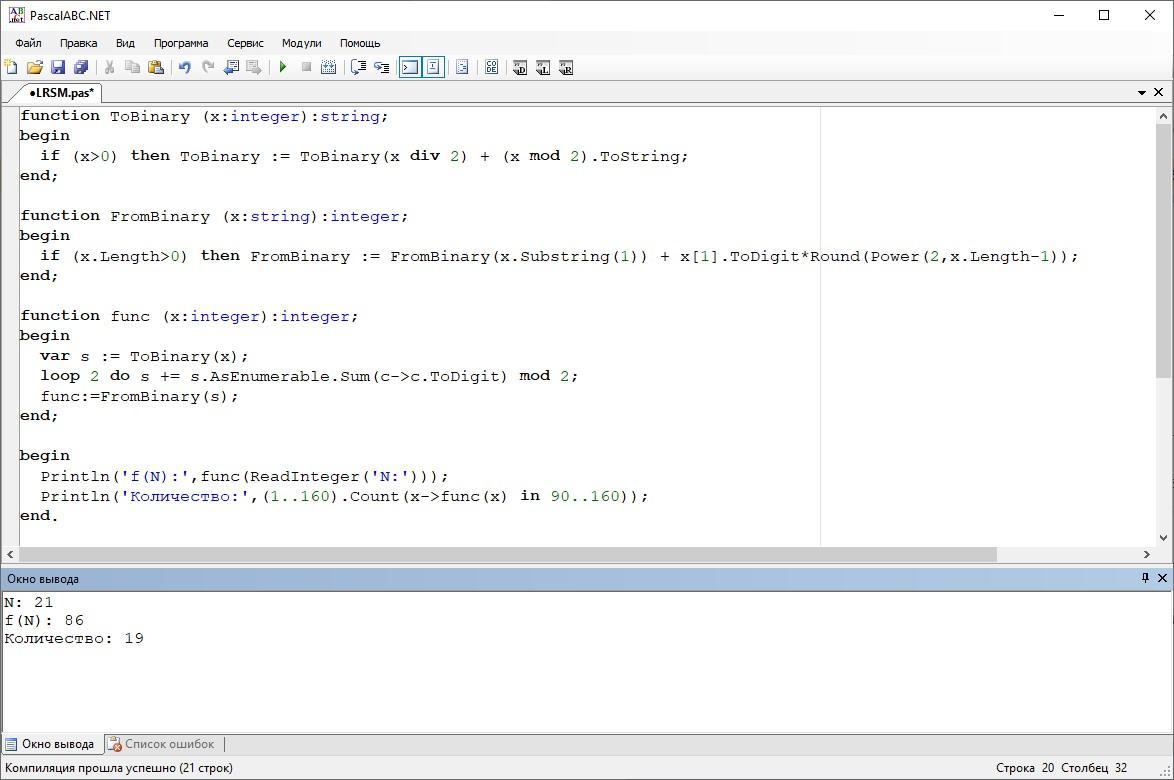The height and width of the screenshot is (780, 1174).
Task: Step into with the debug step-into icon
Action: tap(382, 67)
